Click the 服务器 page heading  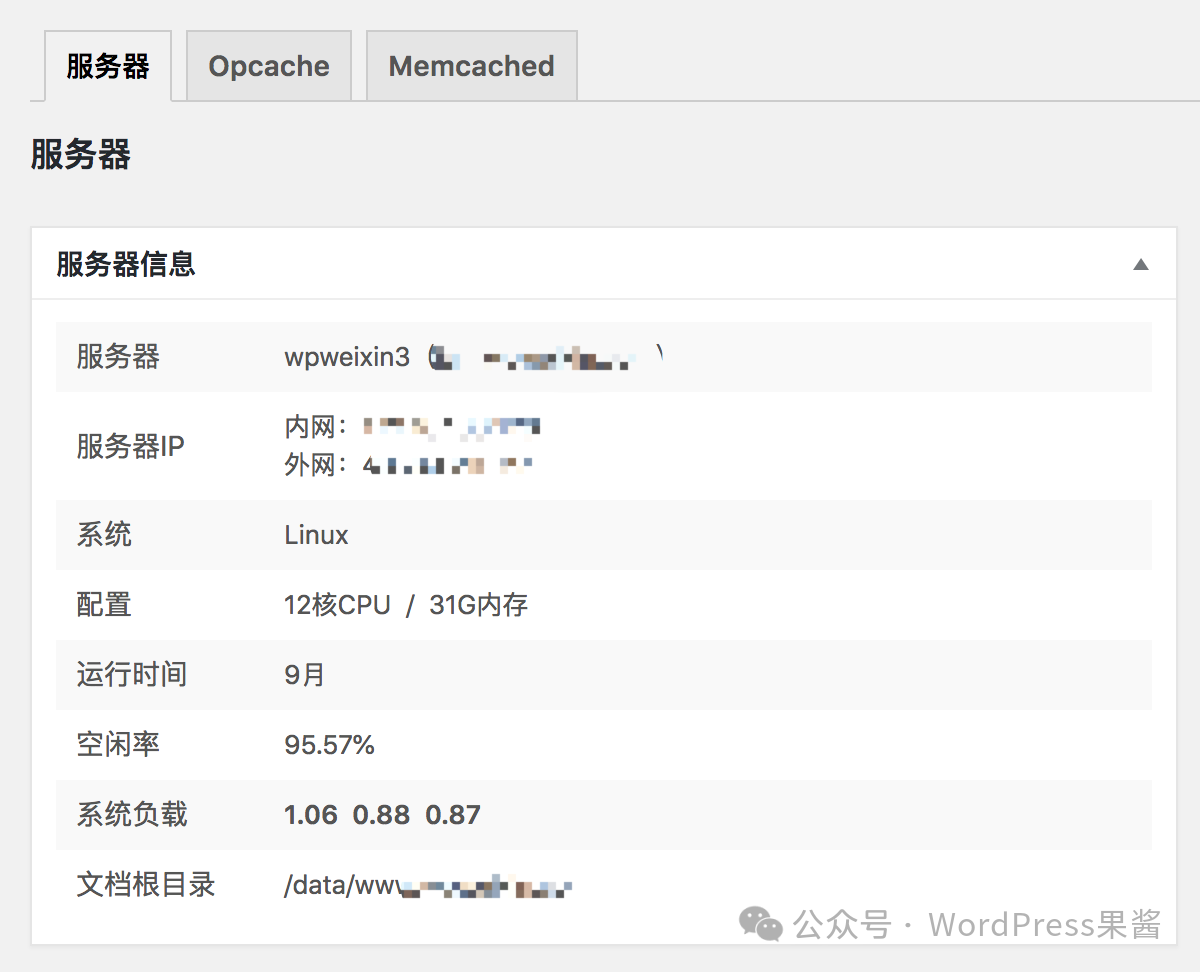click(x=81, y=155)
